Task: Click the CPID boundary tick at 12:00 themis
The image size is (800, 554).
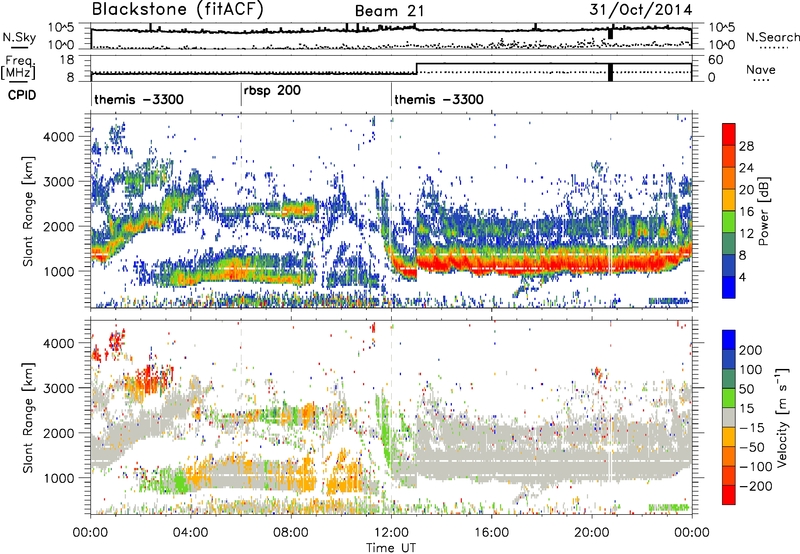Action: (x=392, y=95)
